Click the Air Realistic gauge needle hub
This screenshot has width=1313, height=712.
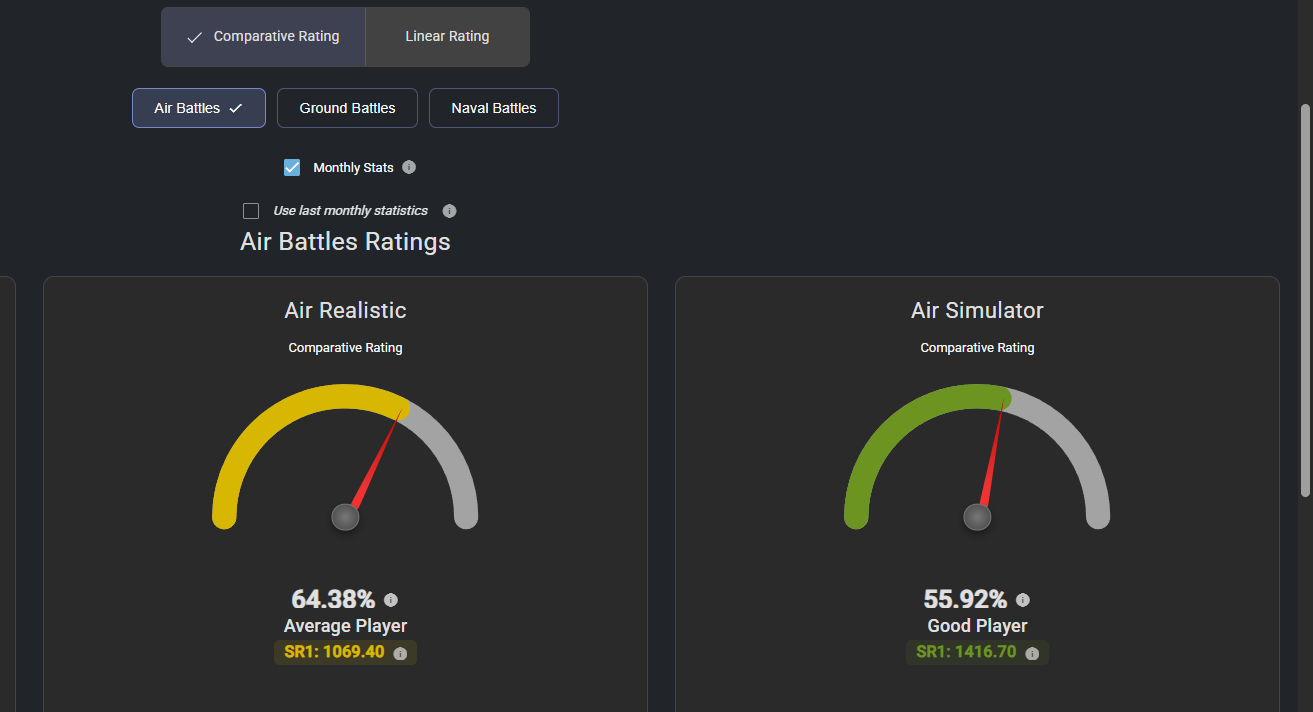pyautogui.click(x=345, y=517)
